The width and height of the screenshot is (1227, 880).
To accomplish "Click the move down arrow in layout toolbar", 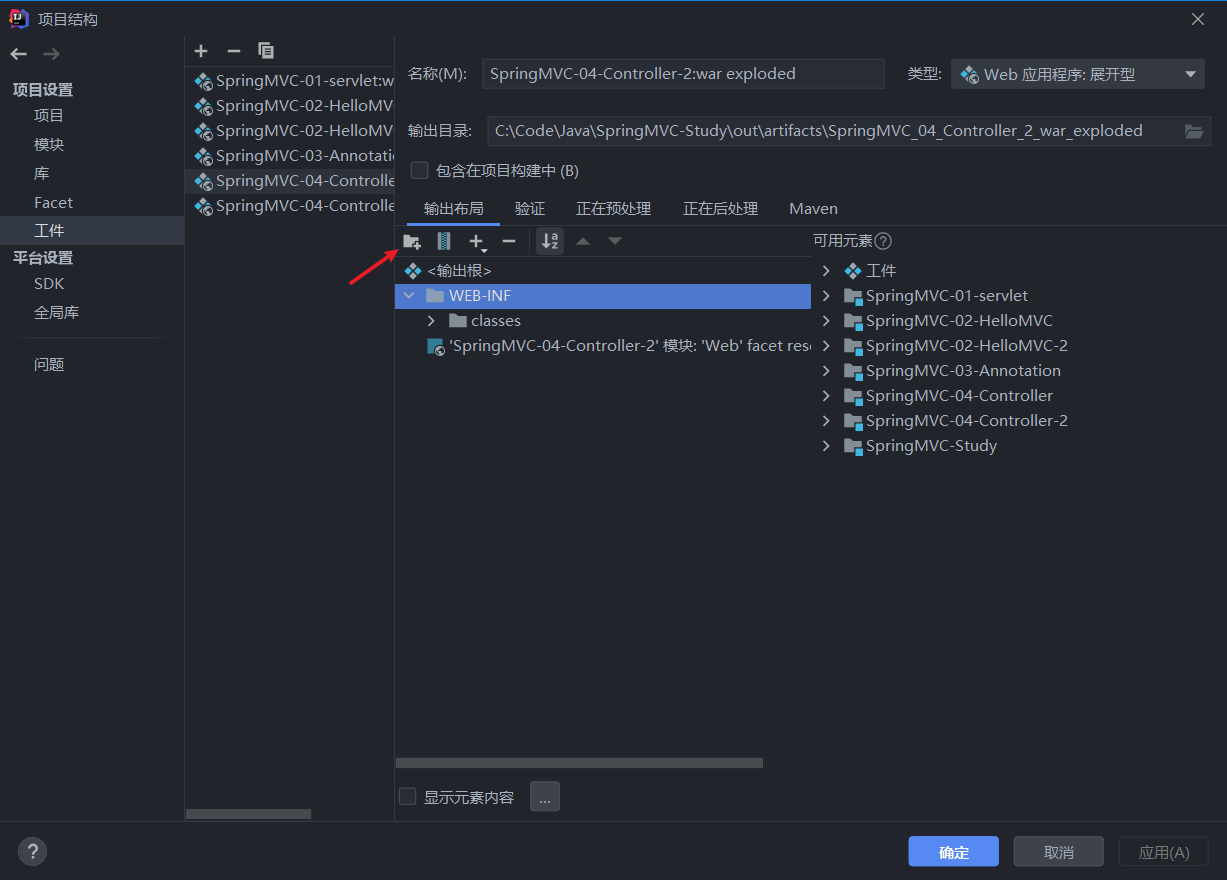I will pos(615,241).
